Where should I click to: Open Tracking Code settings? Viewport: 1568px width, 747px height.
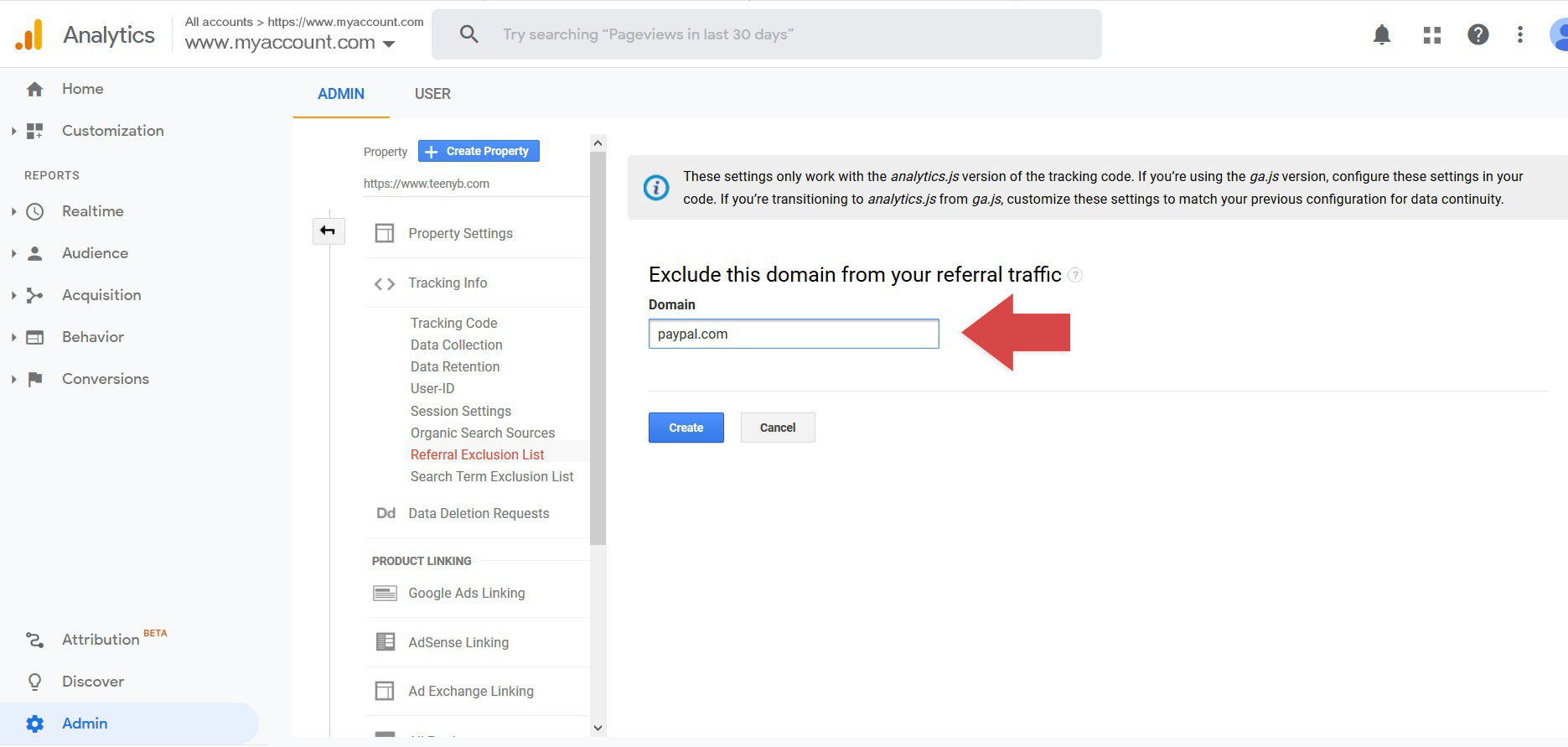pyautogui.click(x=454, y=323)
